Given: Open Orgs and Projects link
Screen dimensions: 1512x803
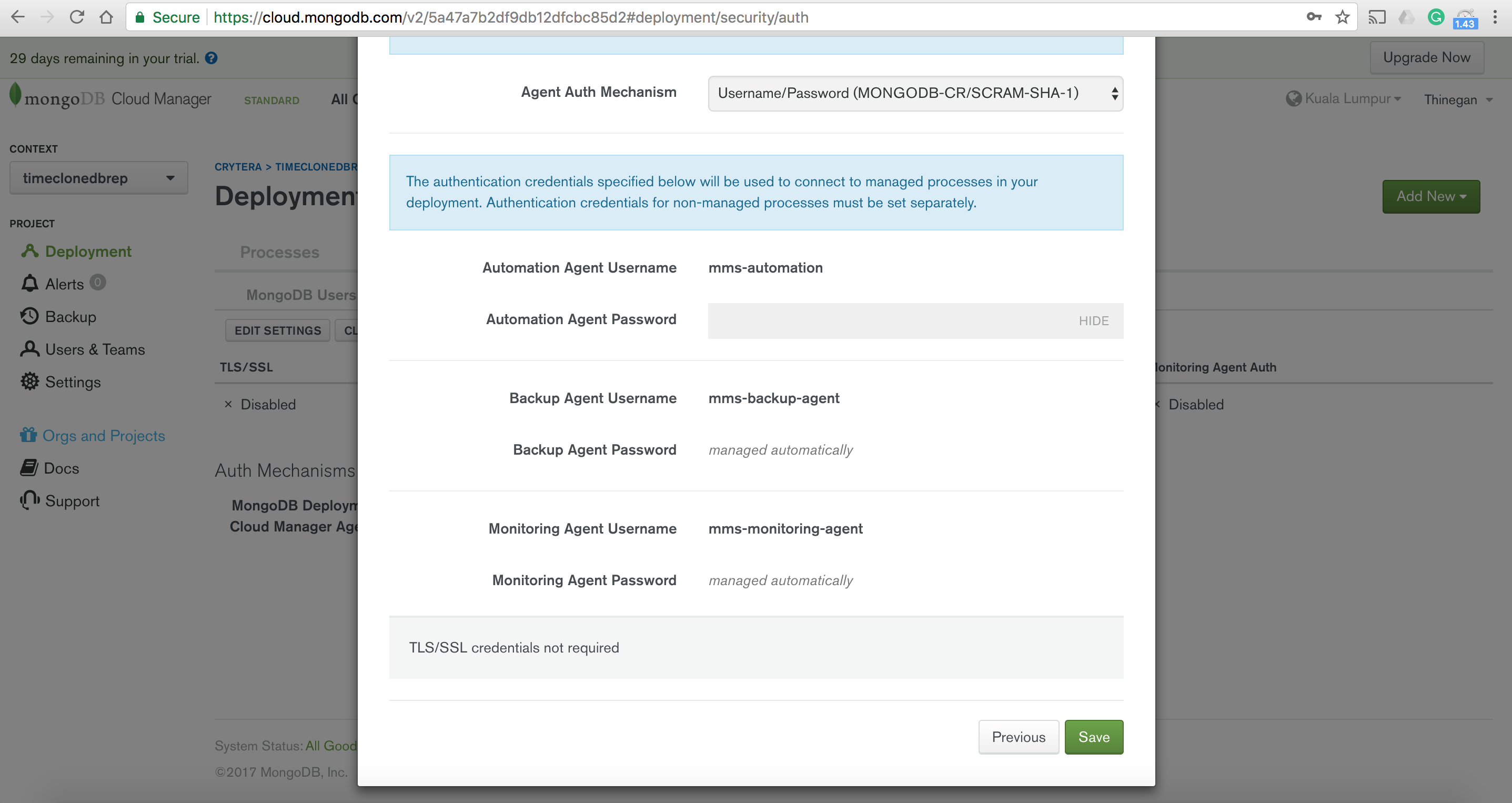Looking at the screenshot, I should [103, 436].
